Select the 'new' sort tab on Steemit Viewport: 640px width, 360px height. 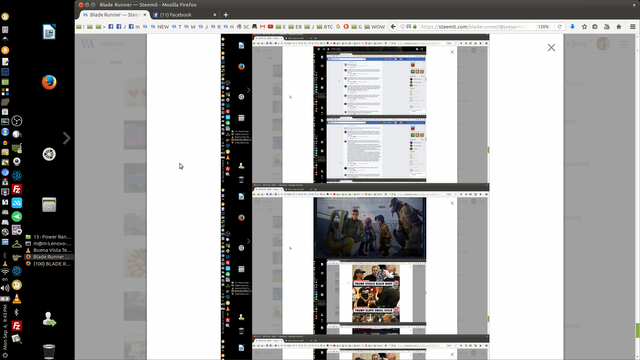click(x=116, y=62)
